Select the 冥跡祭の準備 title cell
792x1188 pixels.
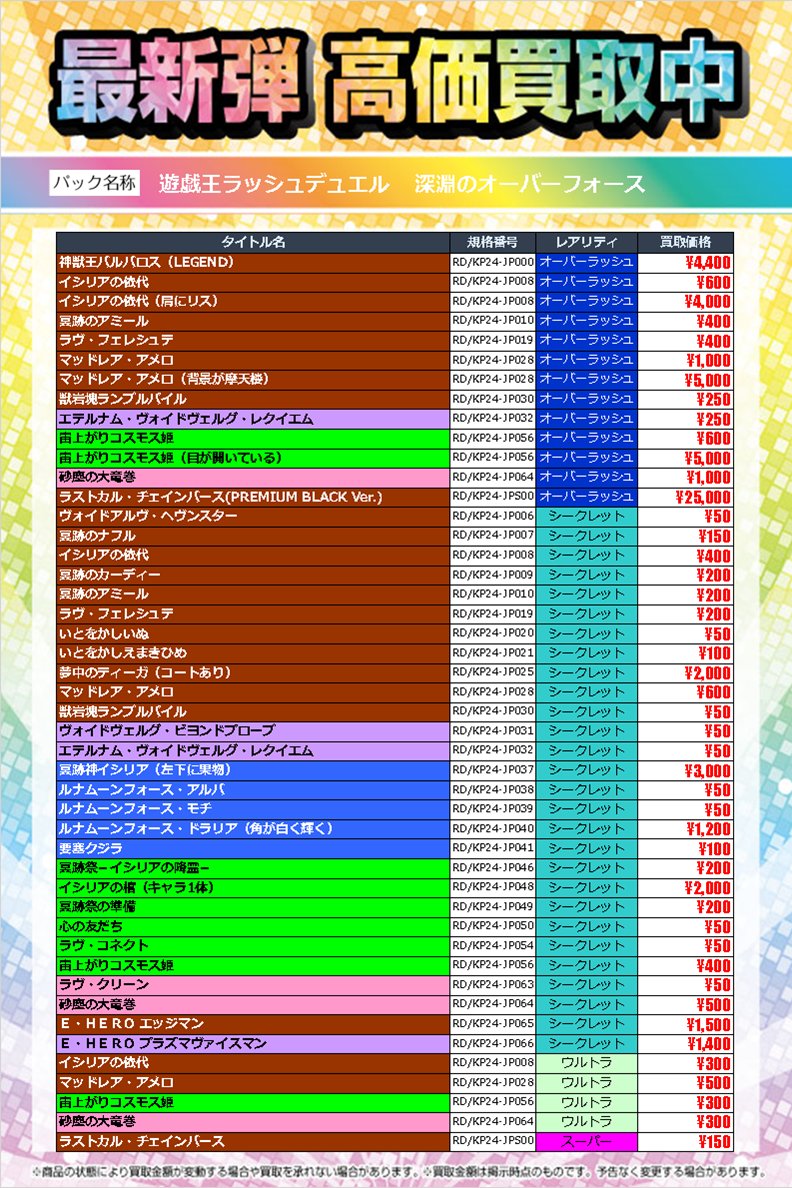click(x=253, y=907)
